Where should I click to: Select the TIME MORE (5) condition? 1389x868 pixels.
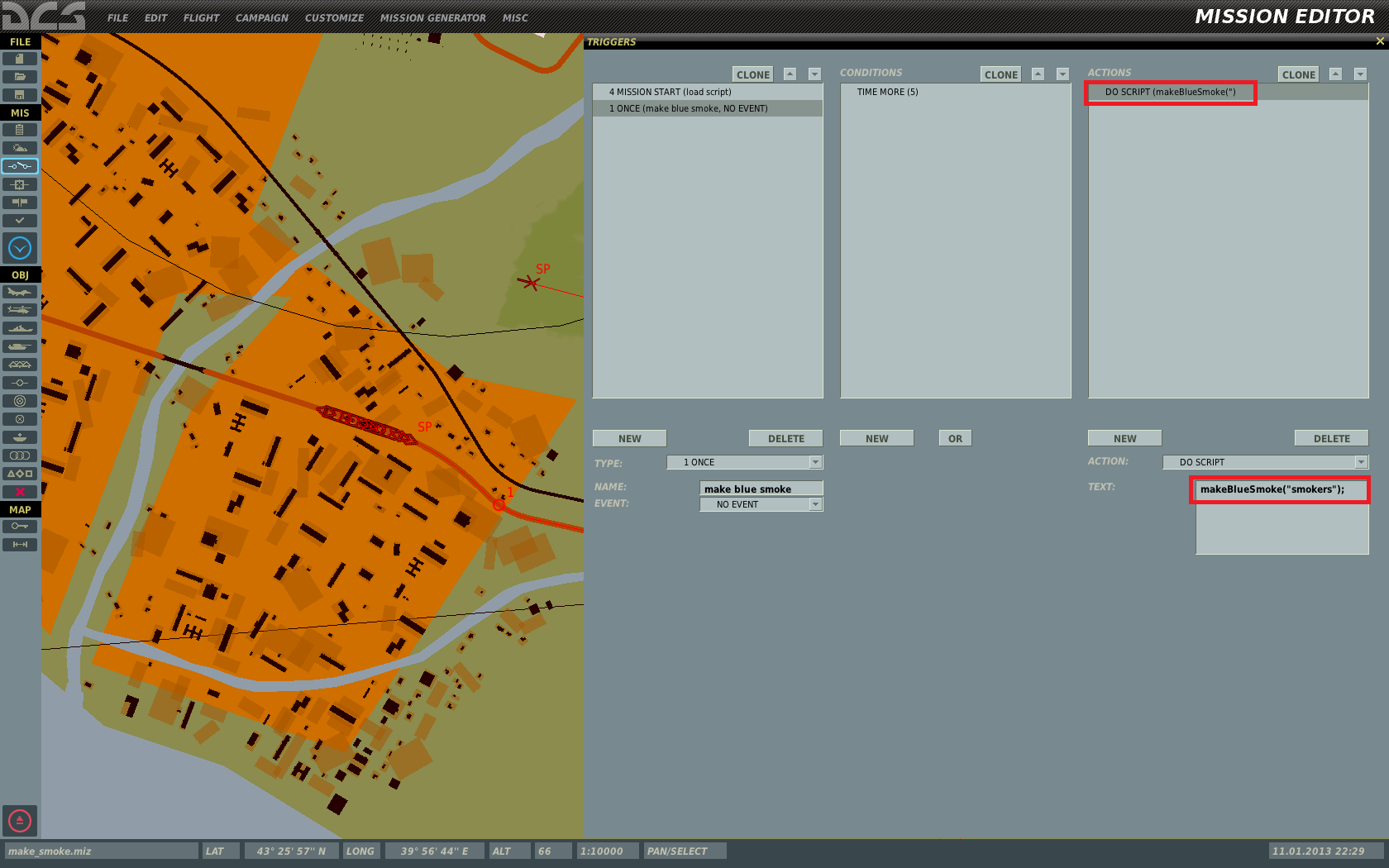pyautogui.click(x=956, y=92)
